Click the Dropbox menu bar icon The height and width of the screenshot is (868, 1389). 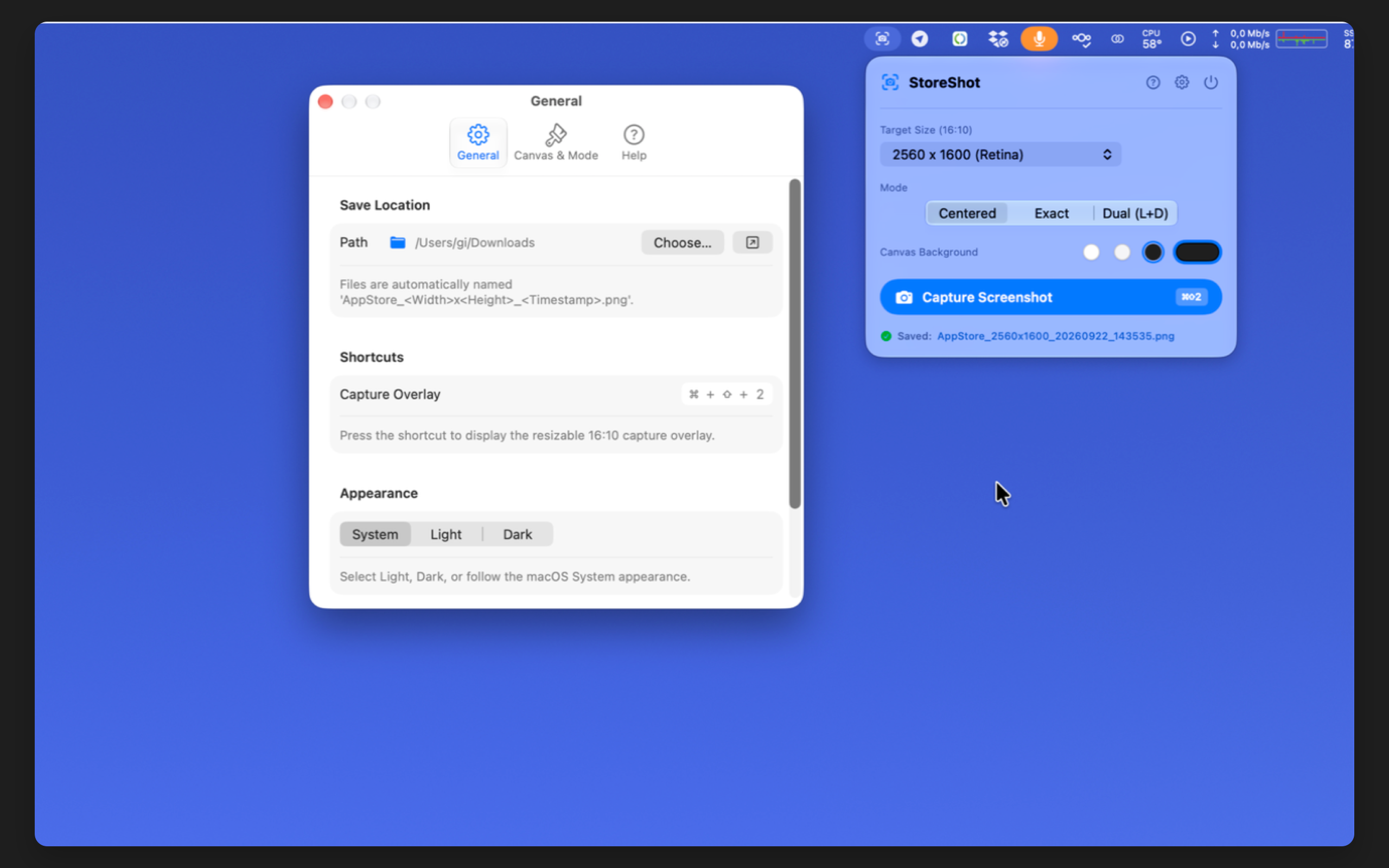coord(998,39)
